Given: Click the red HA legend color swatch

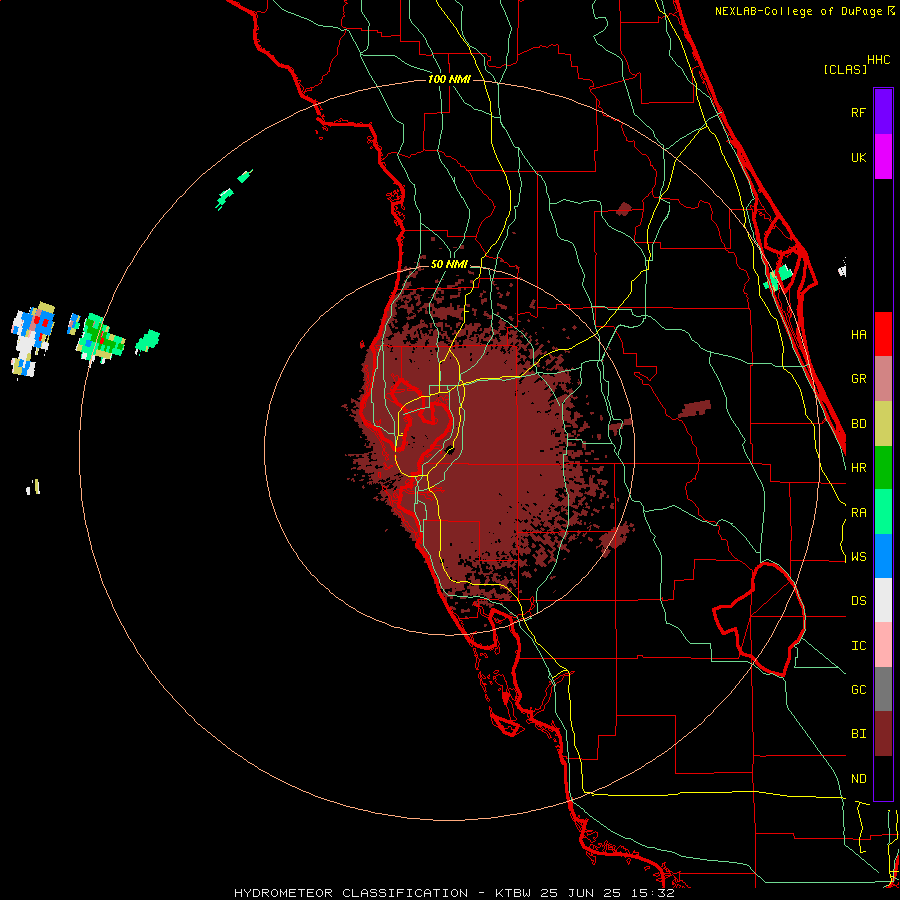Looking at the screenshot, I should pos(883,334).
